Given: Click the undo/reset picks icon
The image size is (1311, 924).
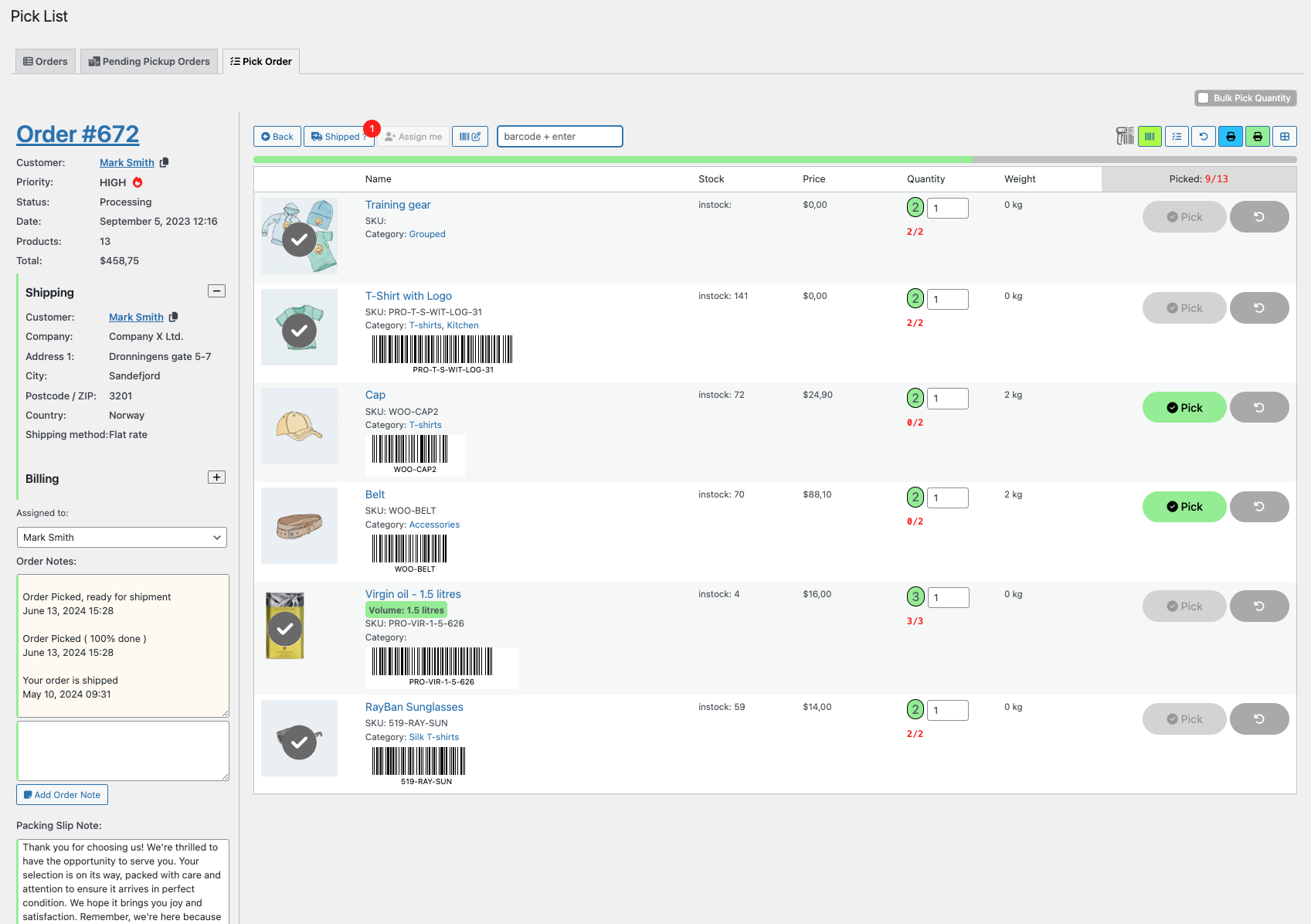Looking at the screenshot, I should tap(1204, 136).
